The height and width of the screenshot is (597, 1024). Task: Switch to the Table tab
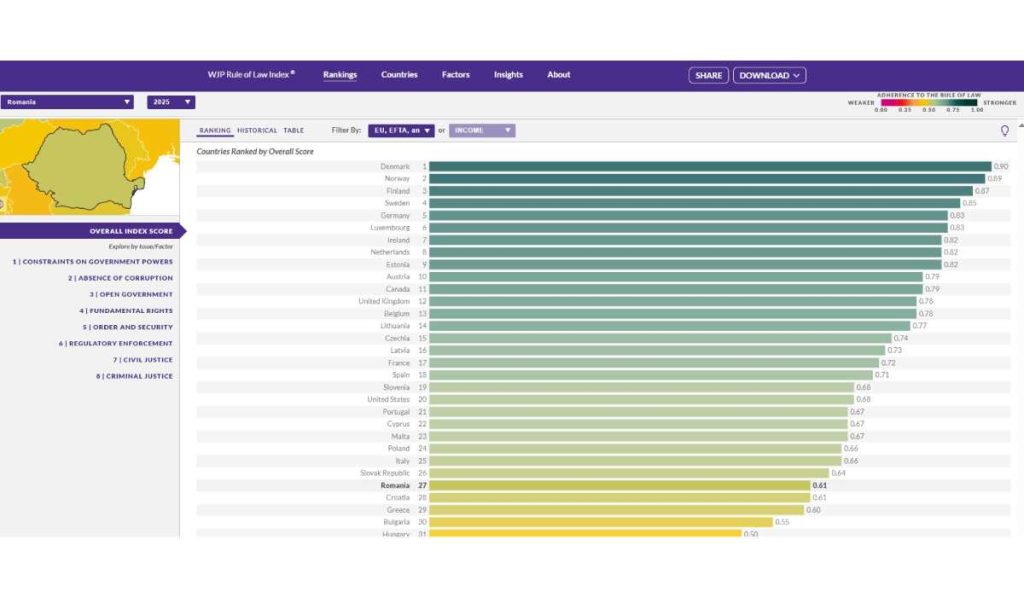(x=293, y=130)
